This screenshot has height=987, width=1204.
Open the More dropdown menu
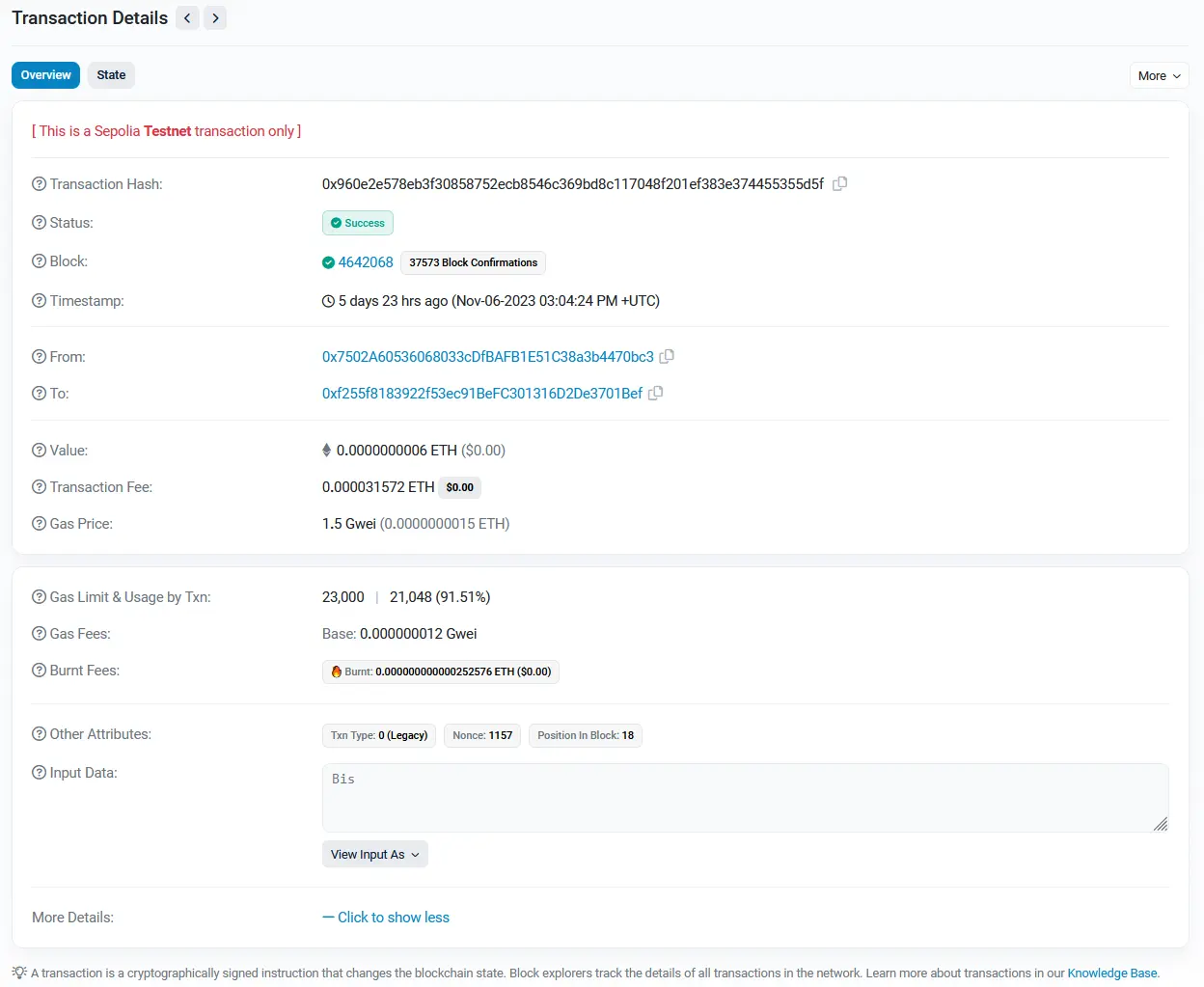pos(1159,76)
